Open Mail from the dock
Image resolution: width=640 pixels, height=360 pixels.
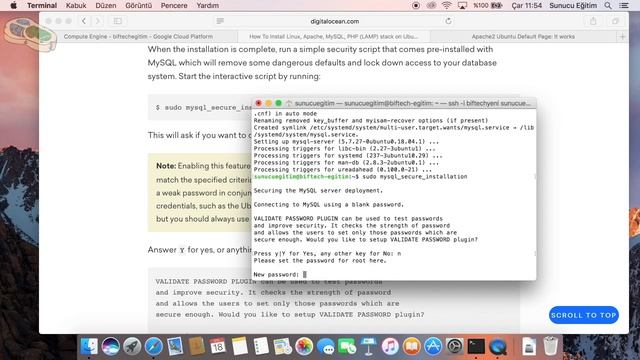175,347
